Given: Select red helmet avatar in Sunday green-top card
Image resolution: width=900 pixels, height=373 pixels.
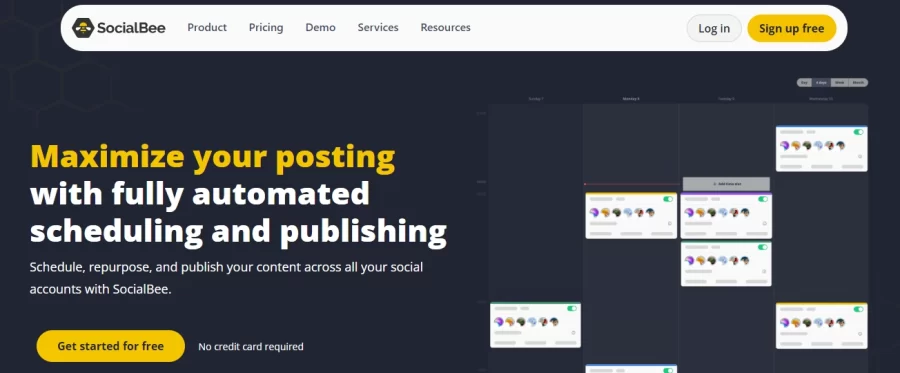Looking at the screenshot, I should (x=543, y=322).
